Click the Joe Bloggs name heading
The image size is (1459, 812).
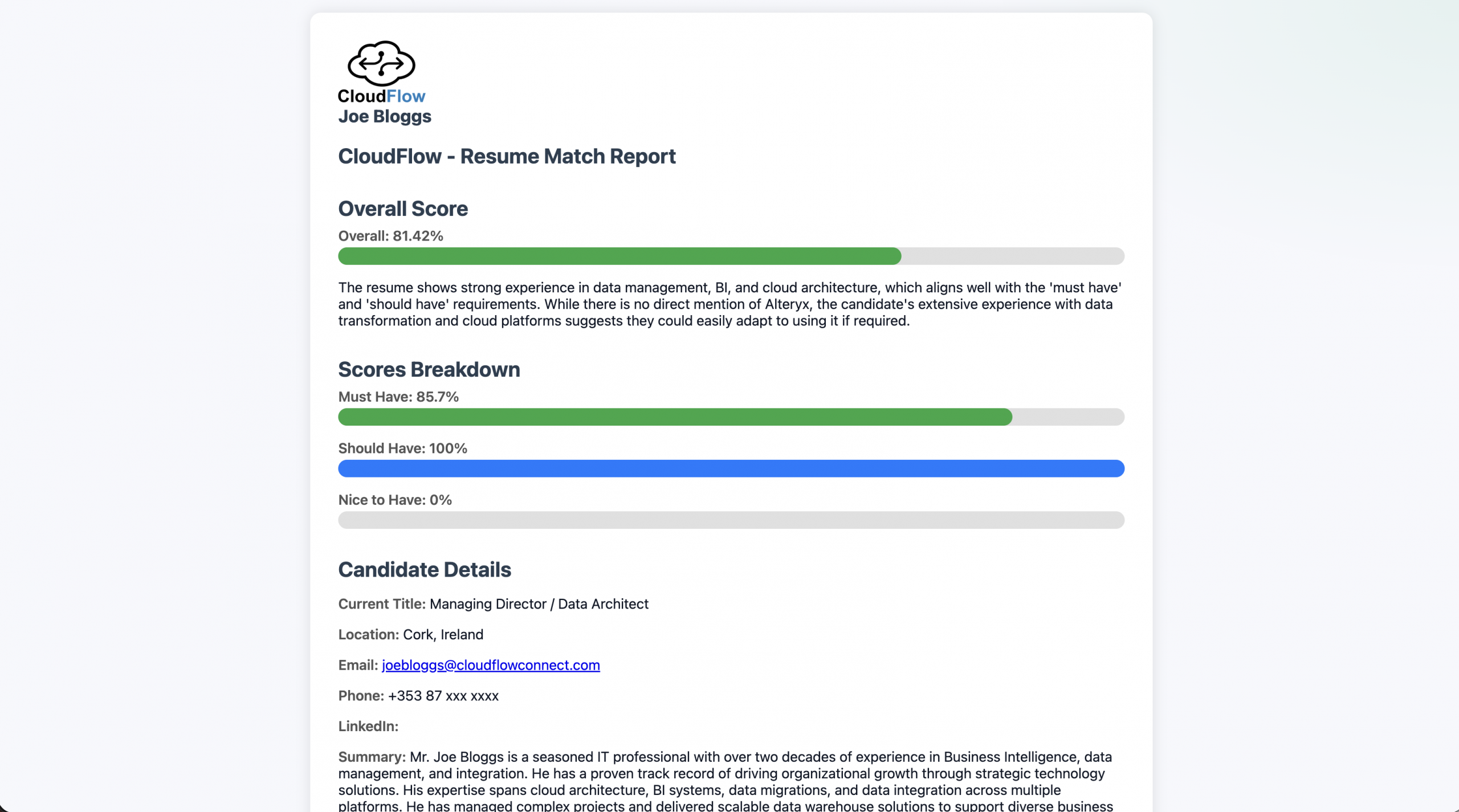(385, 116)
